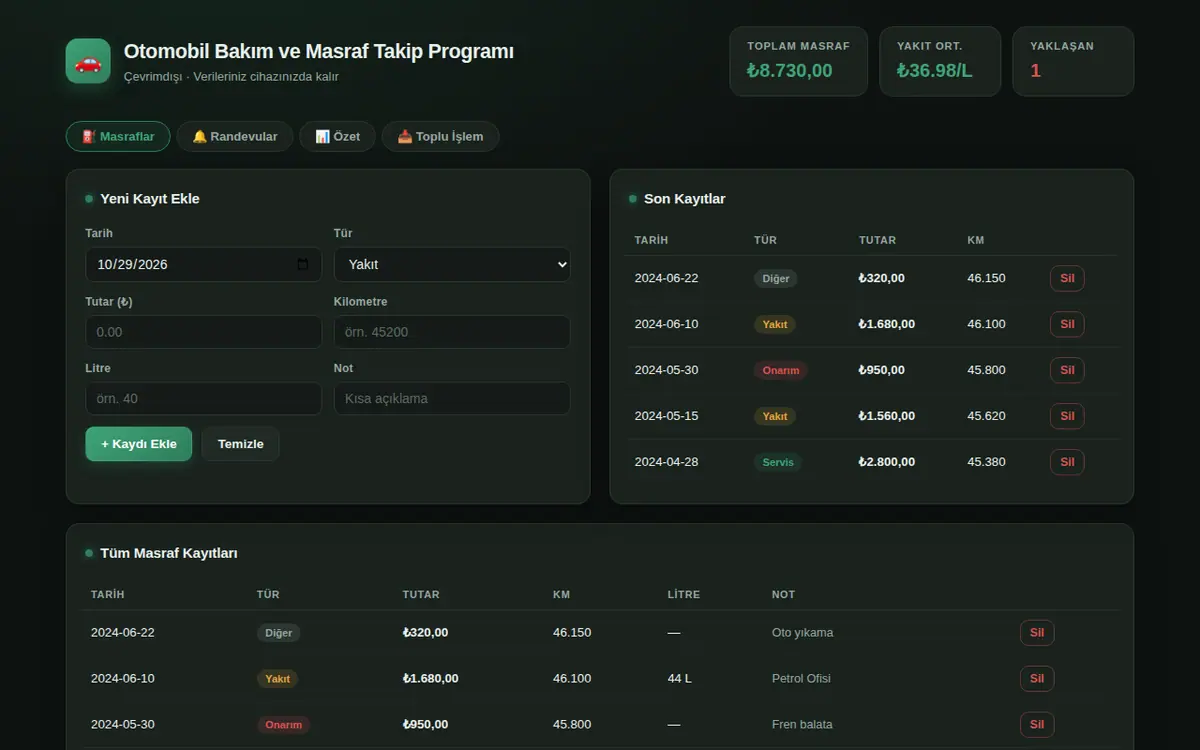
Task: Switch to the Masraflar tab
Action: pyautogui.click(x=118, y=136)
